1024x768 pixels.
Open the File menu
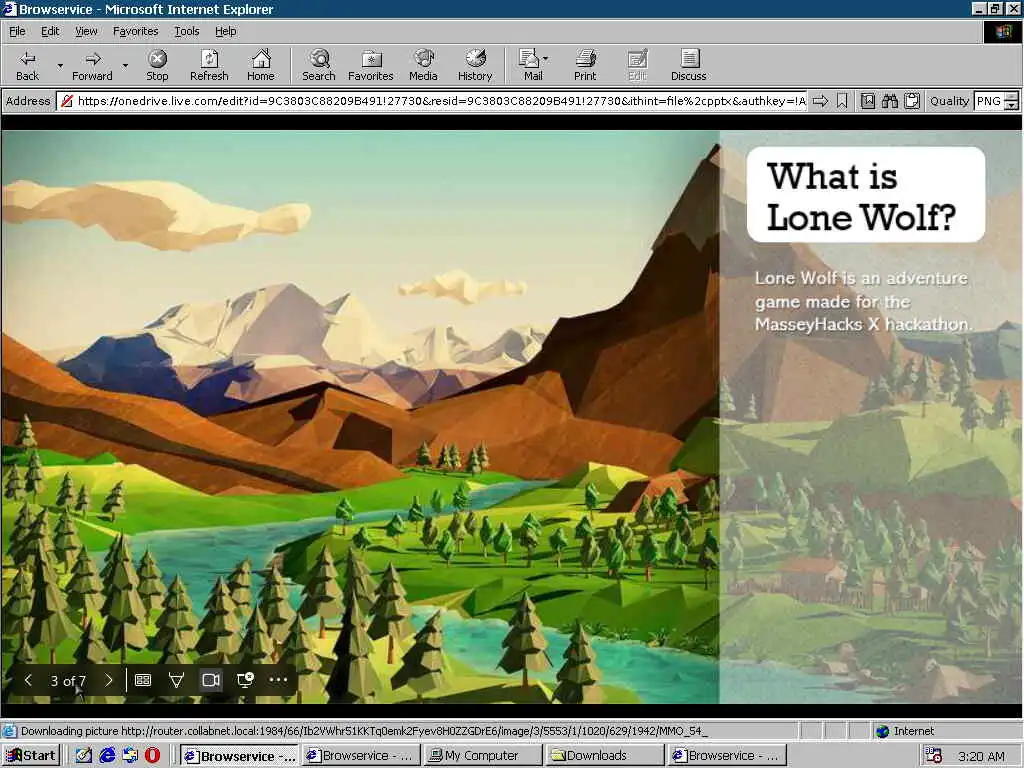17,31
